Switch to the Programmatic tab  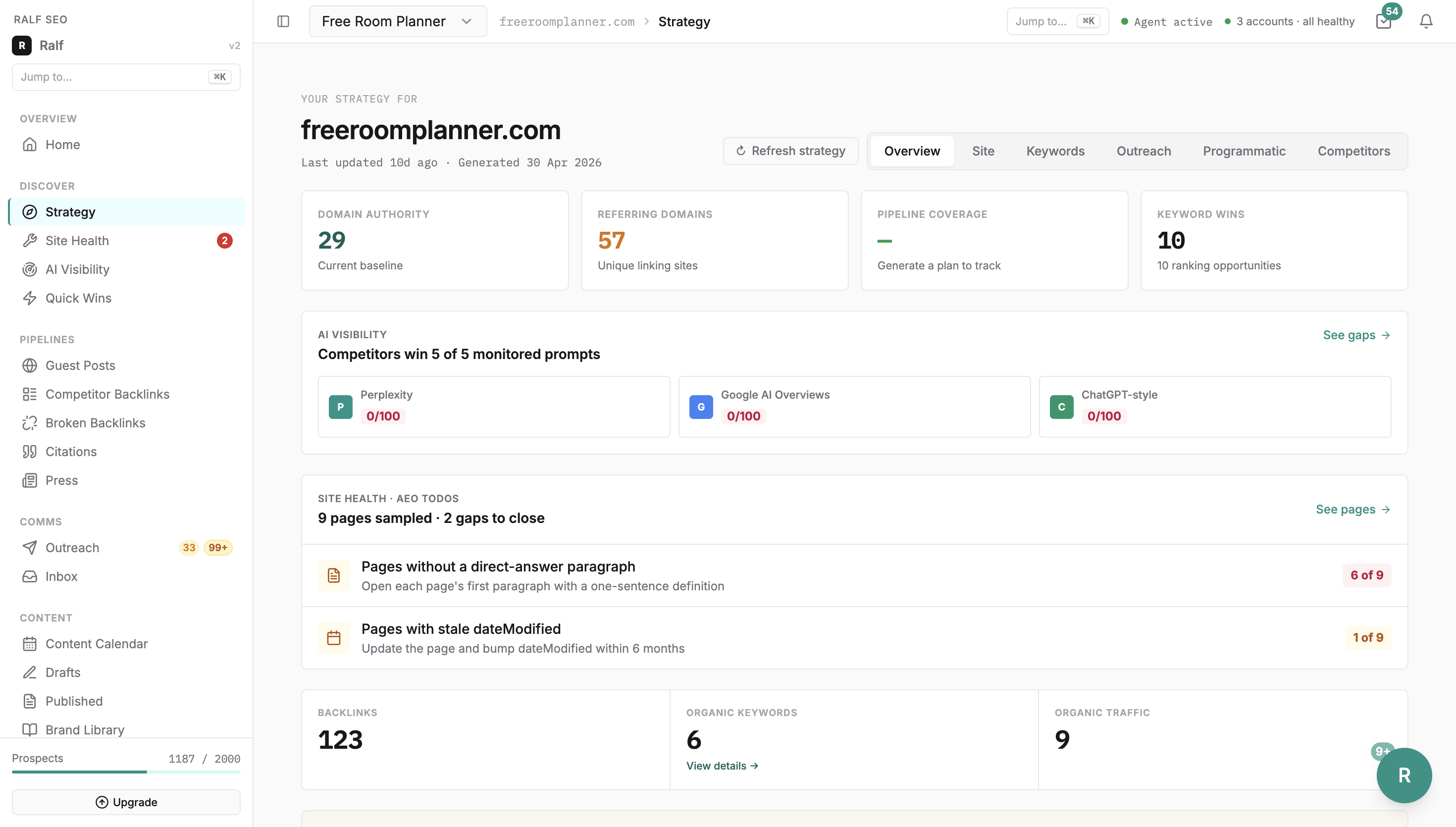pyautogui.click(x=1244, y=151)
